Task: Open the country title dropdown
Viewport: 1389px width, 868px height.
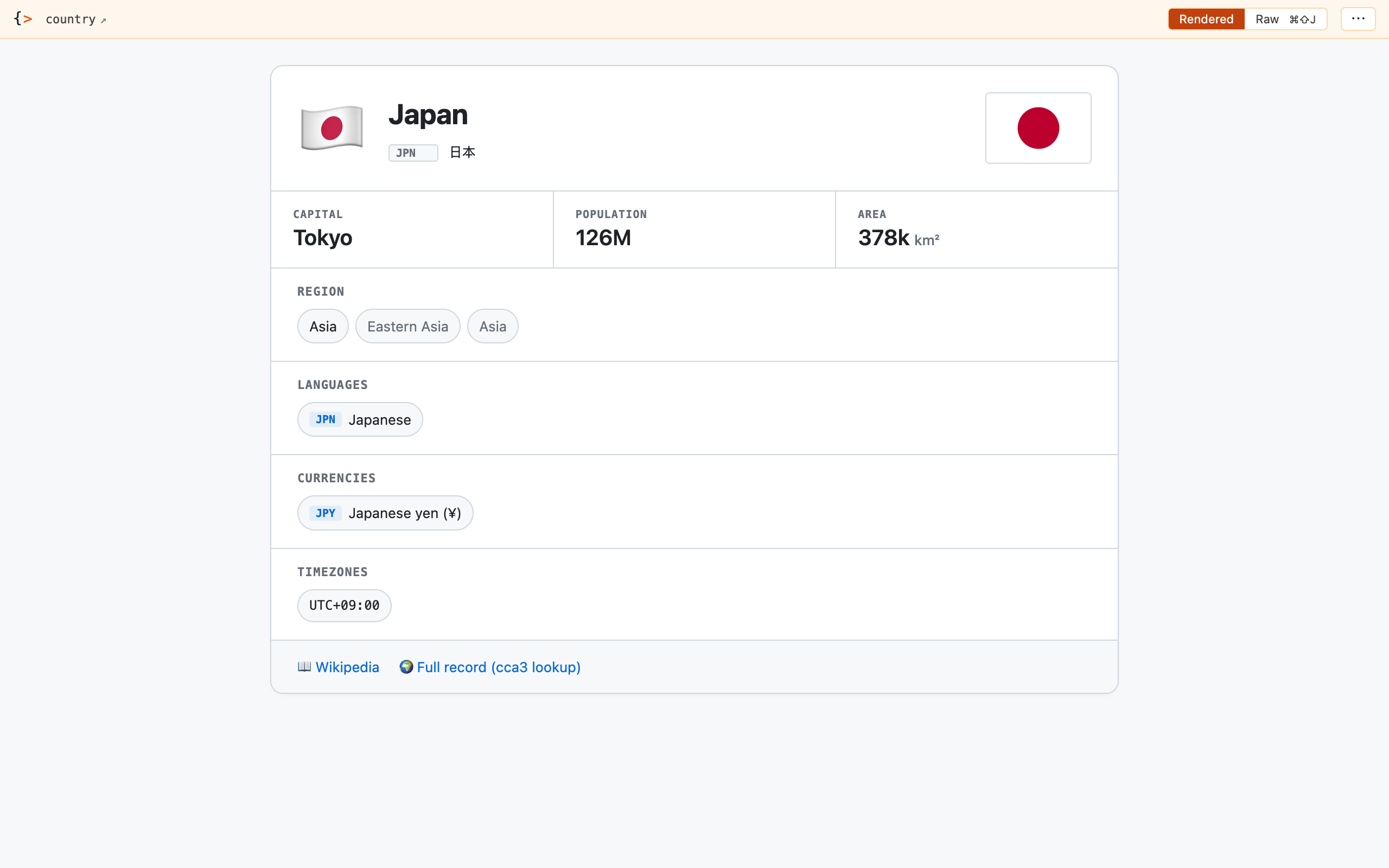Action: coord(71,19)
